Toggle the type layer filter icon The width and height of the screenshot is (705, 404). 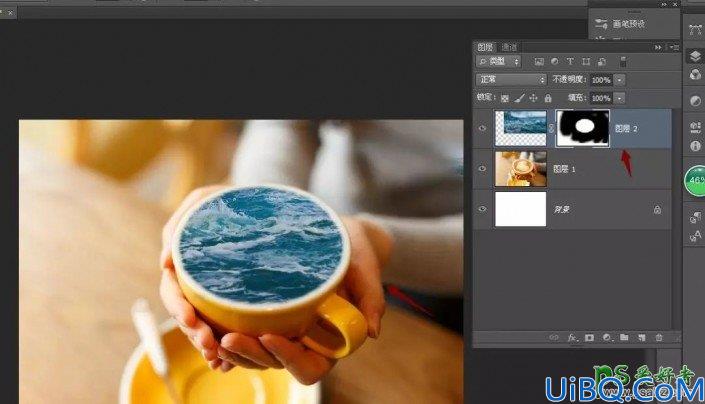(x=570, y=62)
